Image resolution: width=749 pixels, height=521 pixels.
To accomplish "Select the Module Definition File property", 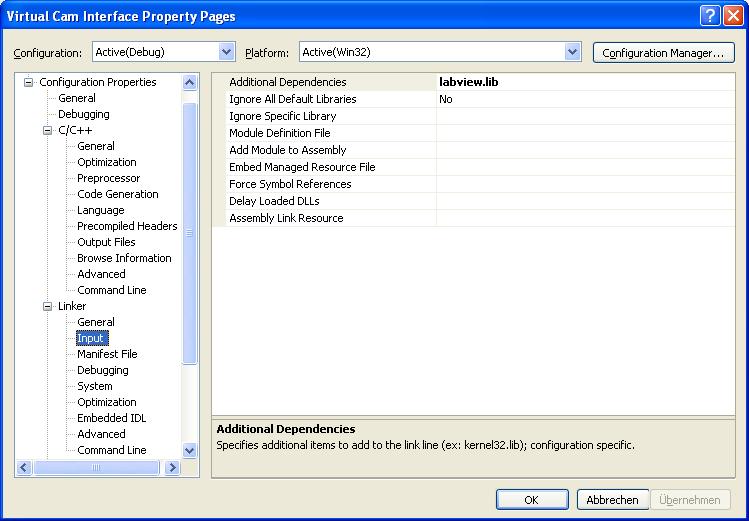I will click(x=279, y=133).
